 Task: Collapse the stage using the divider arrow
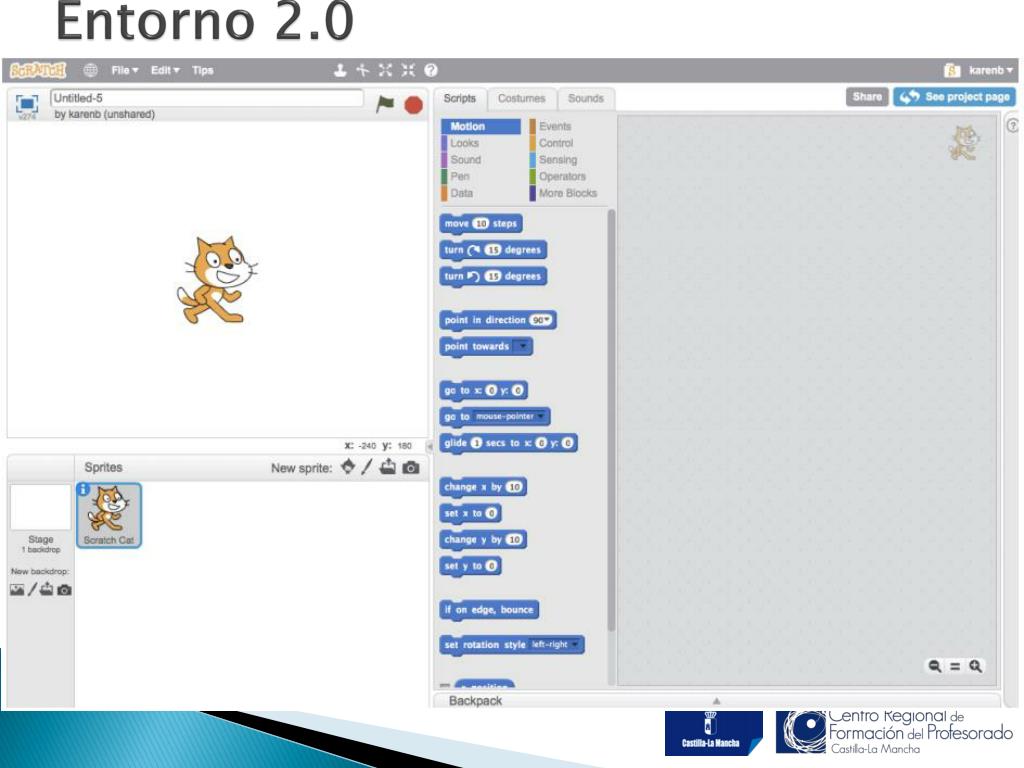tap(429, 447)
